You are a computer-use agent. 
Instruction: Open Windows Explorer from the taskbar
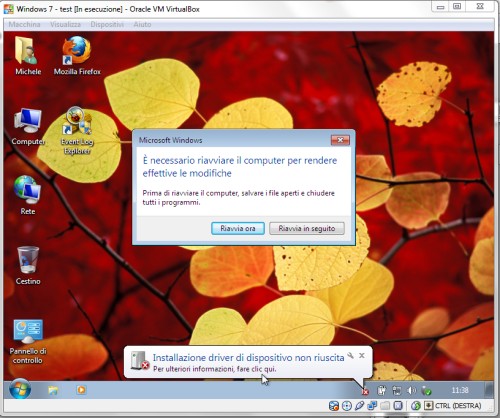pyautogui.click(x=53, y=390)
